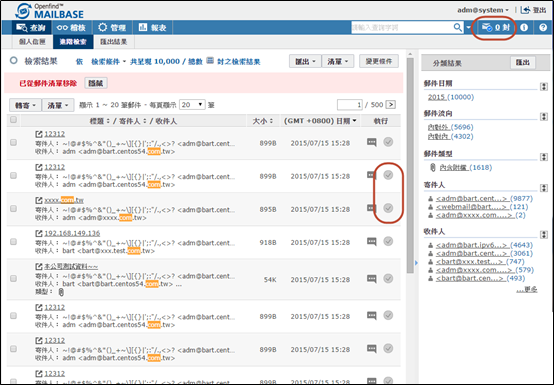Click the check-circle icon on the 本公司測試資料~~ row
Viewport: 554px width, 385px height.
(x=388, y=278)
